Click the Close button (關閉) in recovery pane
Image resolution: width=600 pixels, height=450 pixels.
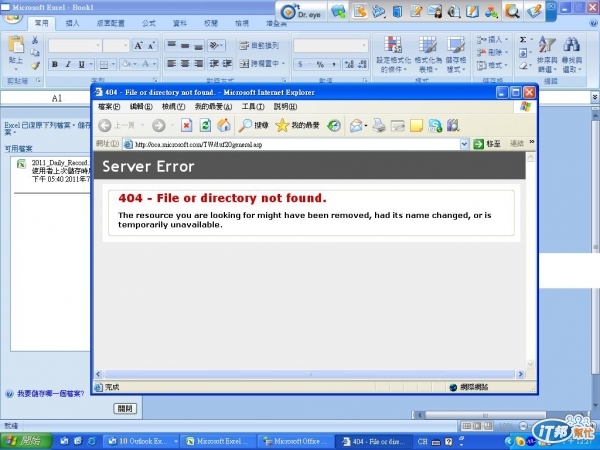(125, 409)
